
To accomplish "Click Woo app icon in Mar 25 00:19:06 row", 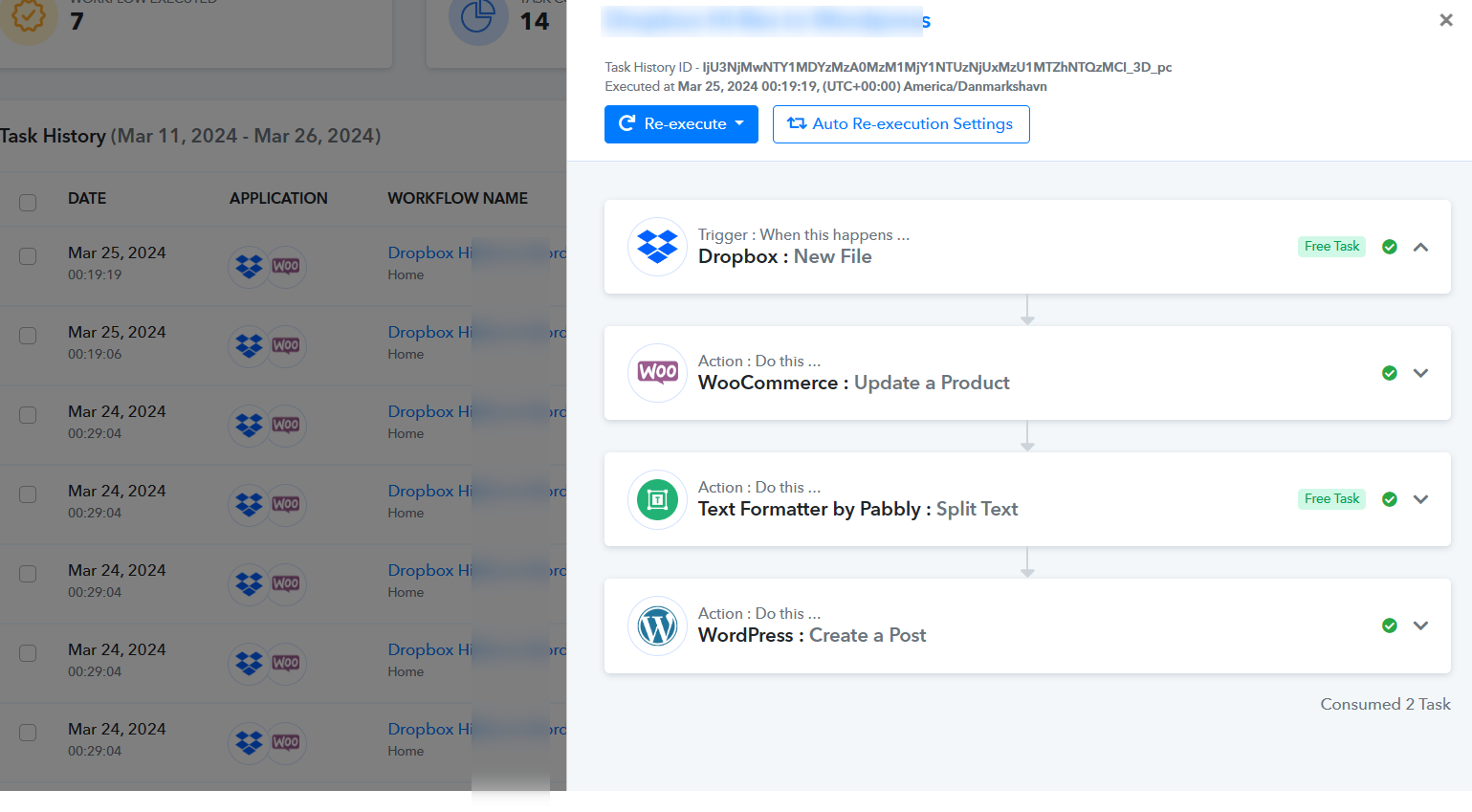I will tap(286, 345).
